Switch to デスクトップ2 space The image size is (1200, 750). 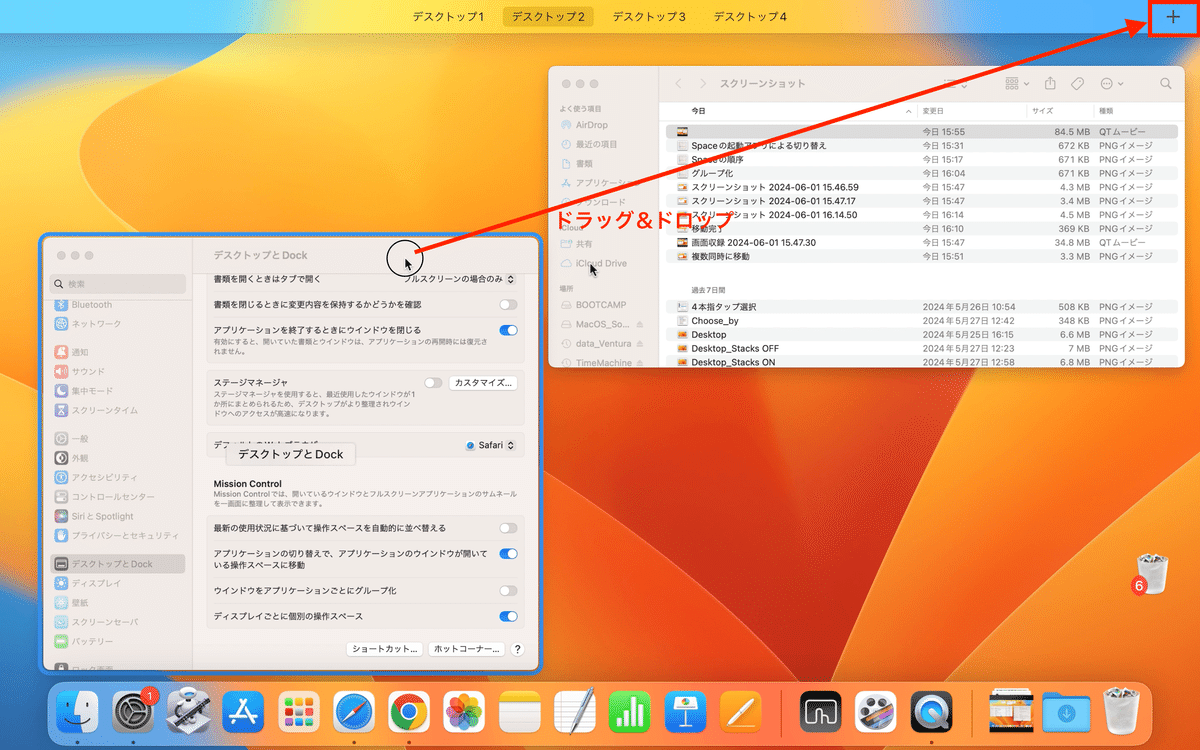(548, 17)
